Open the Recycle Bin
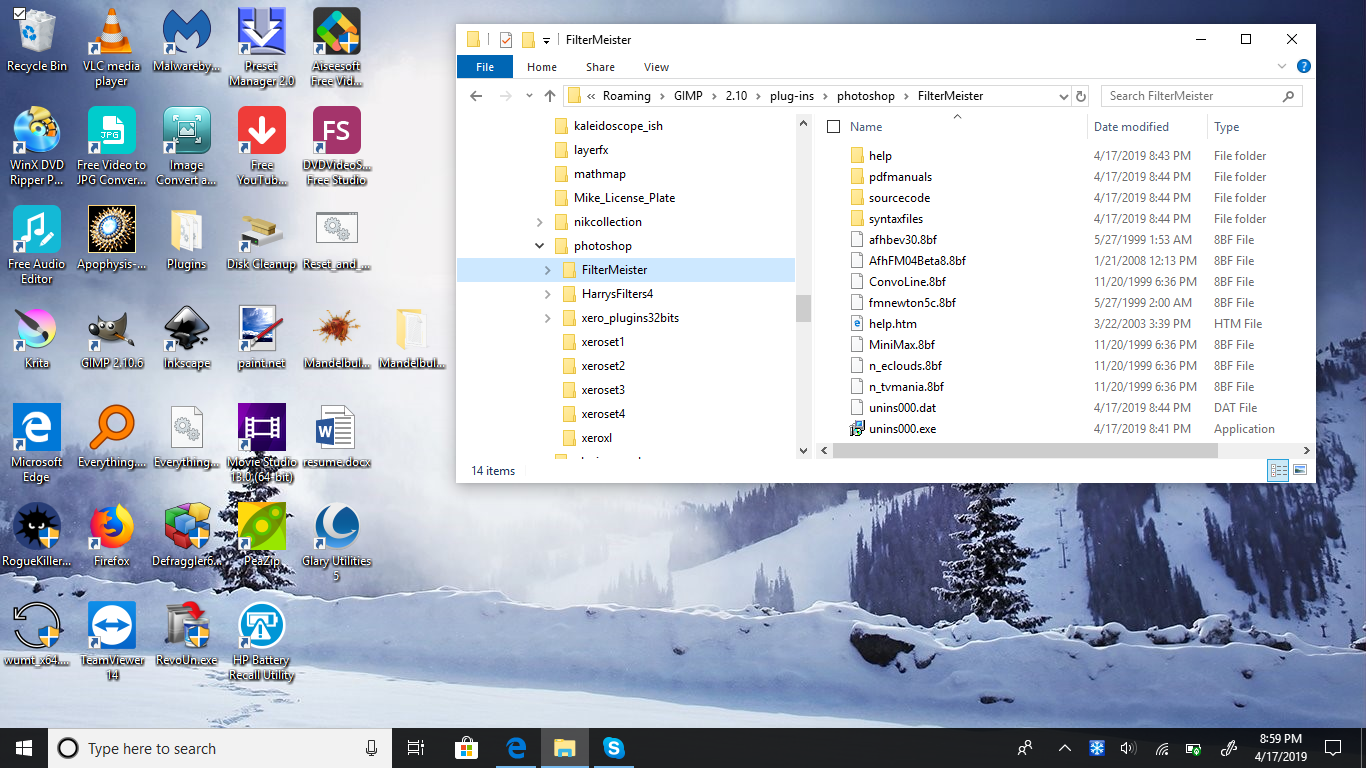 (37, 41)
